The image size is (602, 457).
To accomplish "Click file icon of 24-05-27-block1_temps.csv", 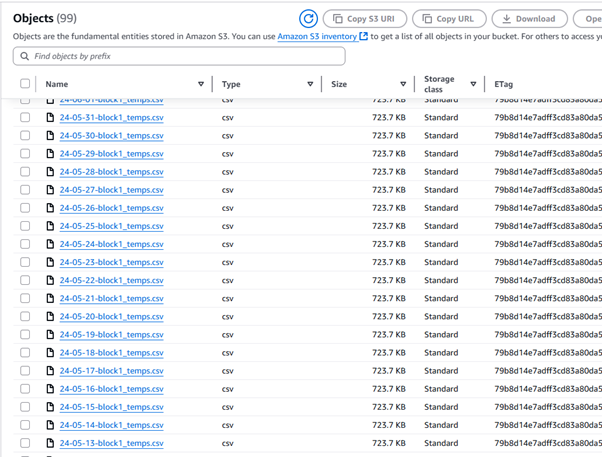I will (50, 189).
